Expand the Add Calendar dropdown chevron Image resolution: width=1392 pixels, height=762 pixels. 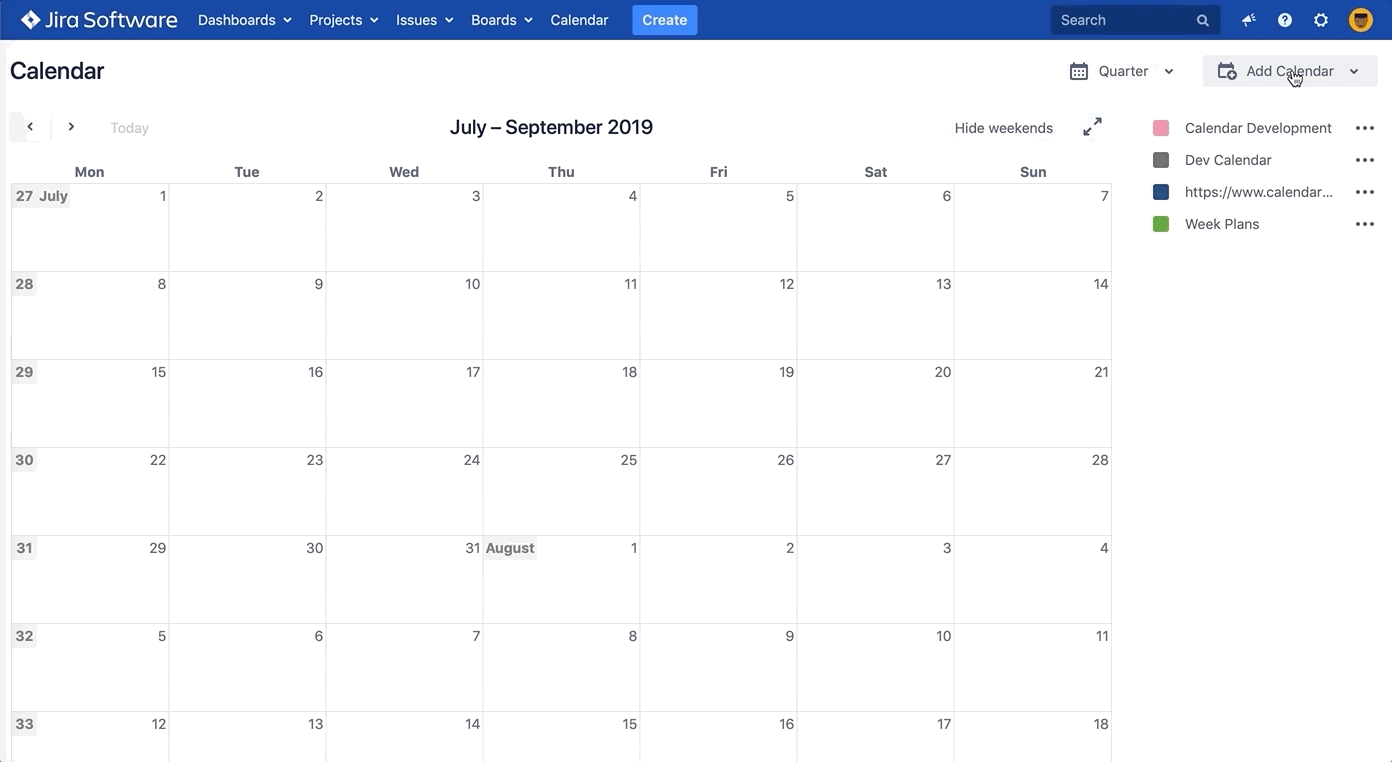[x=1354, y=71]
